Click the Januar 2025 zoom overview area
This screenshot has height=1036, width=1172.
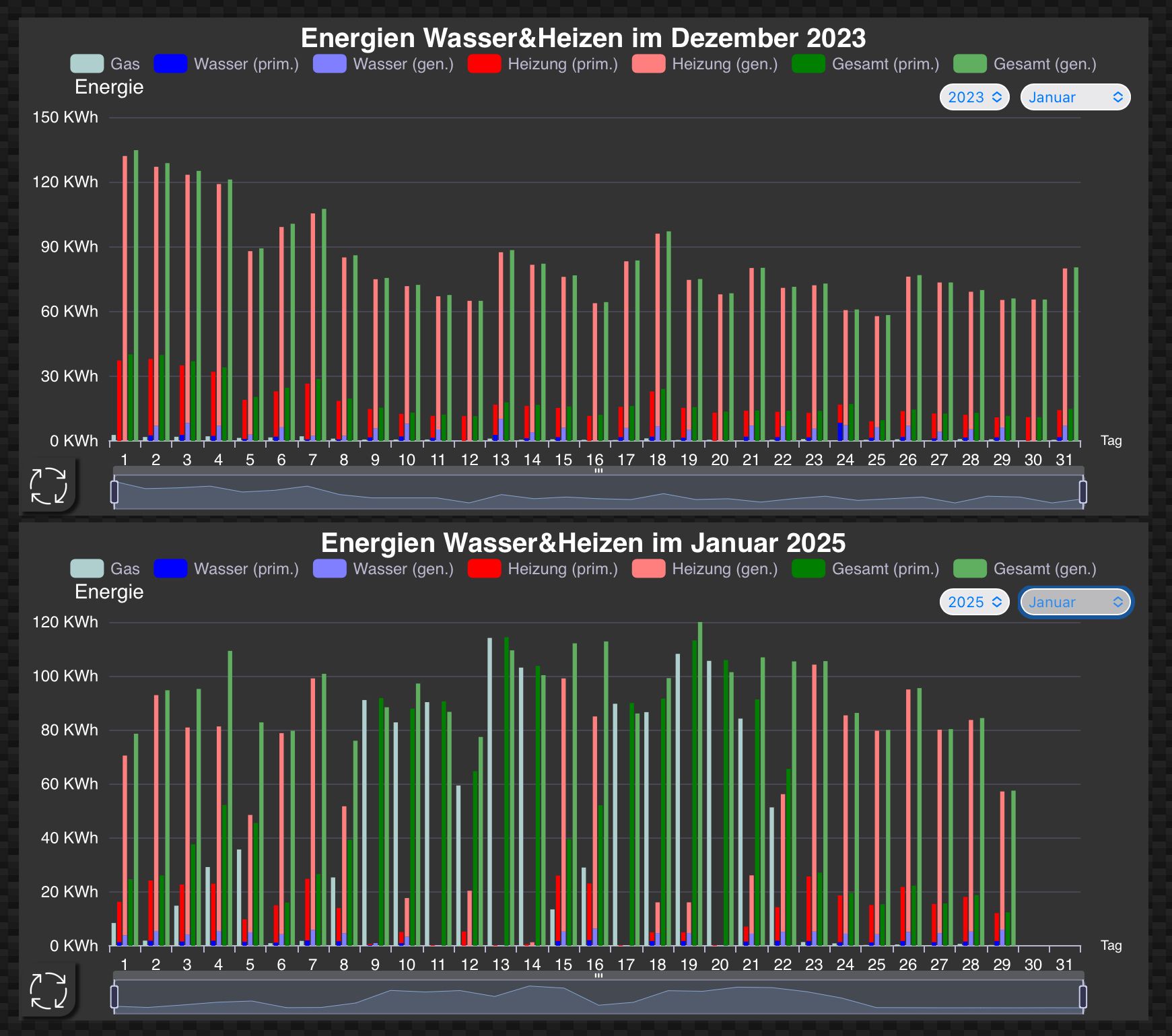point(598,997)
